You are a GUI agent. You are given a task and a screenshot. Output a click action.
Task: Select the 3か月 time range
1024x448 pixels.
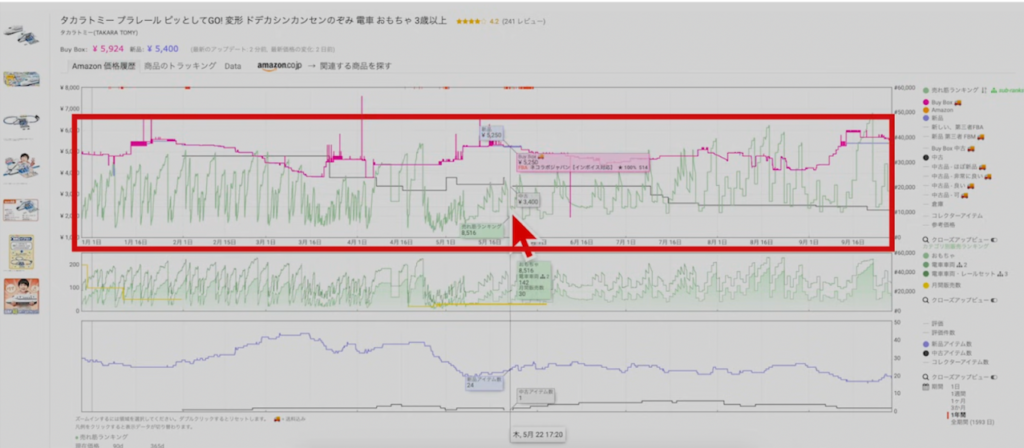tap(957, 405)
